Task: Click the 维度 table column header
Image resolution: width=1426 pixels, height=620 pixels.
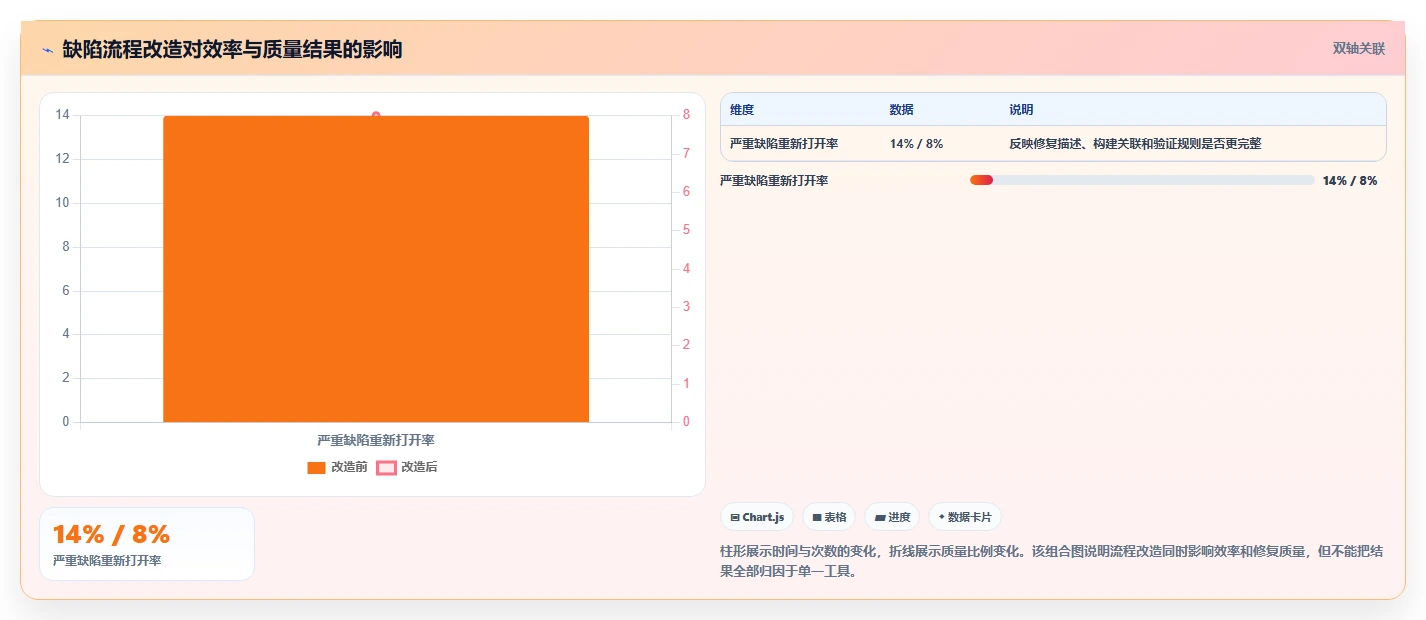Action: coord(742,110)
